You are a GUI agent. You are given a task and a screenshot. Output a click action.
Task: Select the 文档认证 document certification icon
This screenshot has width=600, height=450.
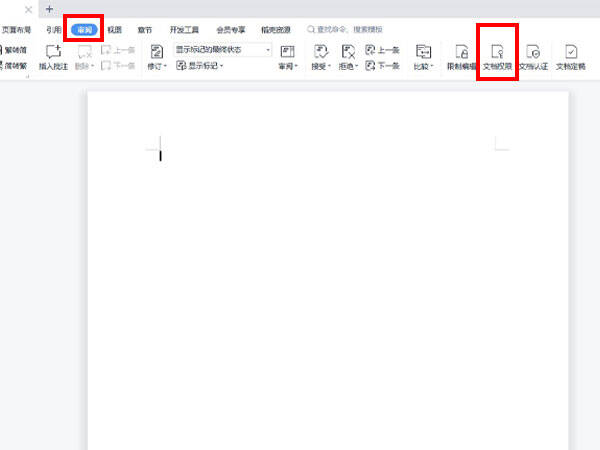(533, 57)
